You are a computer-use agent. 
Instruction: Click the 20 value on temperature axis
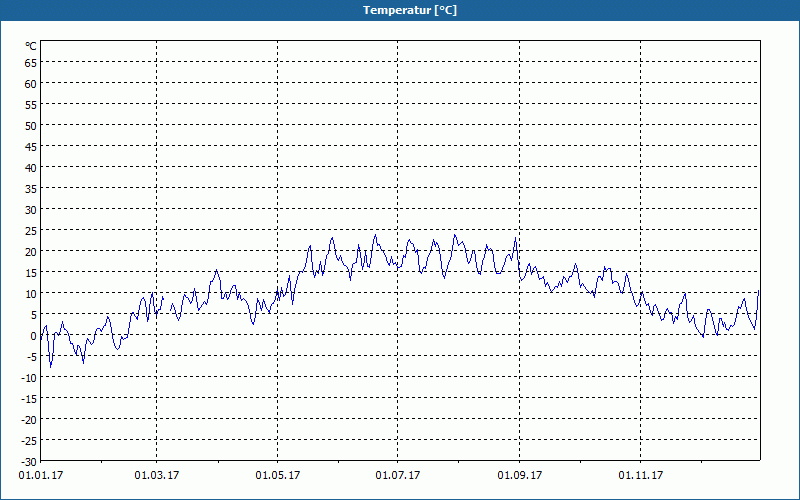[31, 252]
